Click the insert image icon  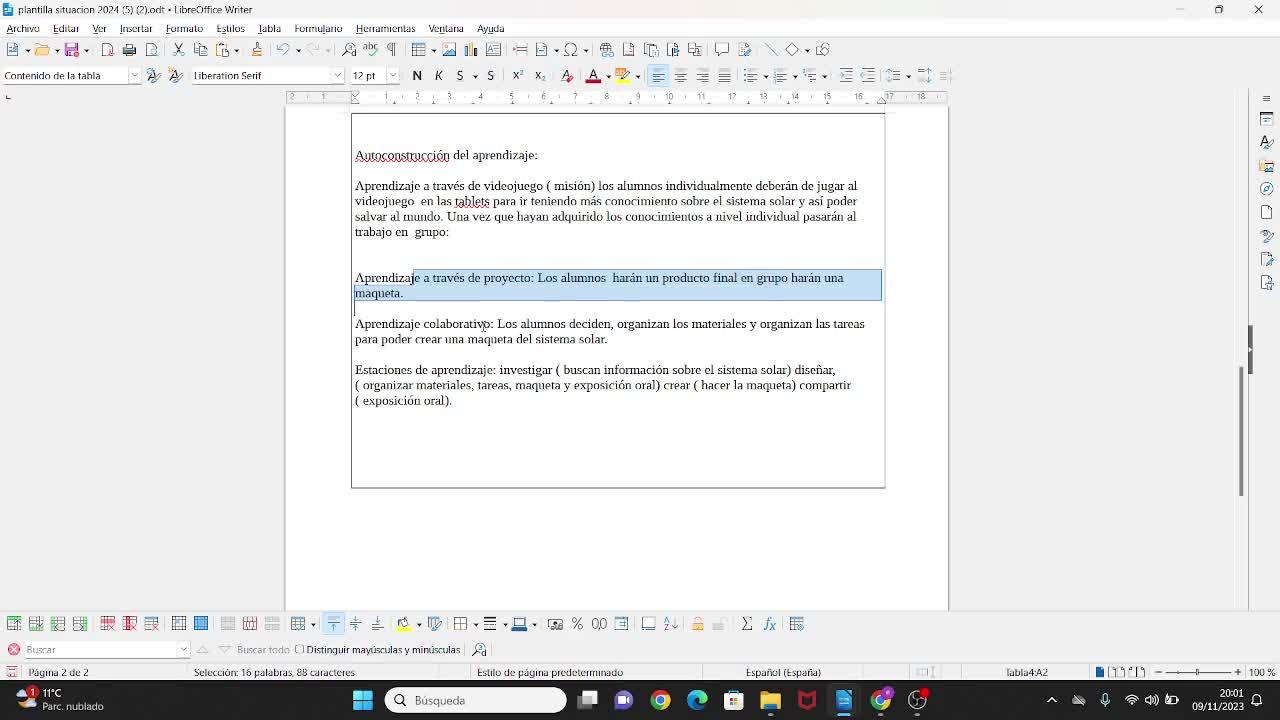[x=449, y=50]
